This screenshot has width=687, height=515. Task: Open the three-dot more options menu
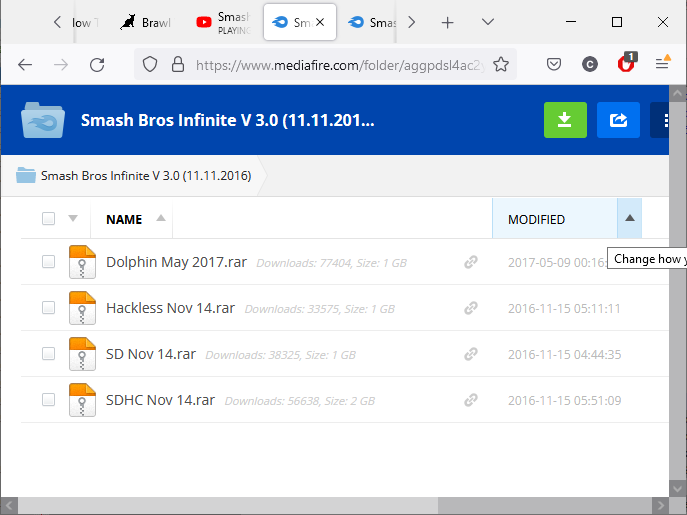[x=660, y=120]
